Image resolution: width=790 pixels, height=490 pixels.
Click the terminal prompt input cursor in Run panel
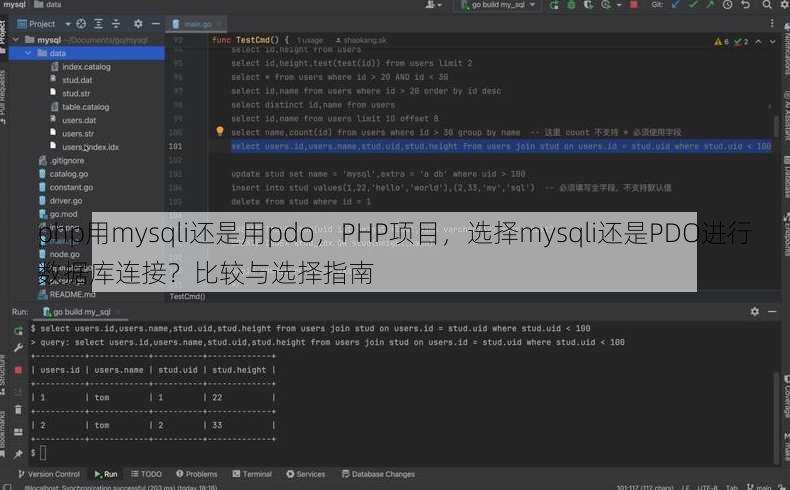(x=43, y=453)
